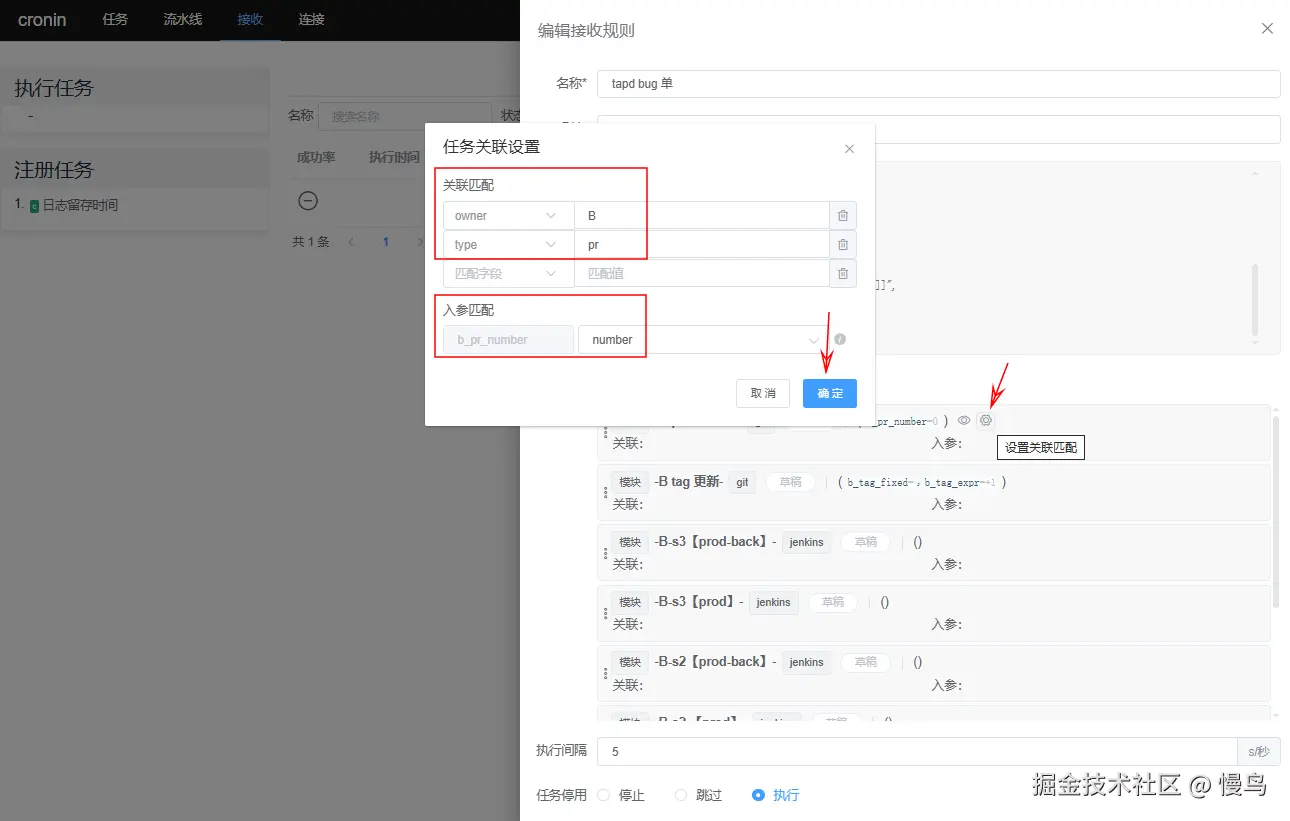
Task: Switch to the 接收 tab
Action: click(x=250, y=19)
